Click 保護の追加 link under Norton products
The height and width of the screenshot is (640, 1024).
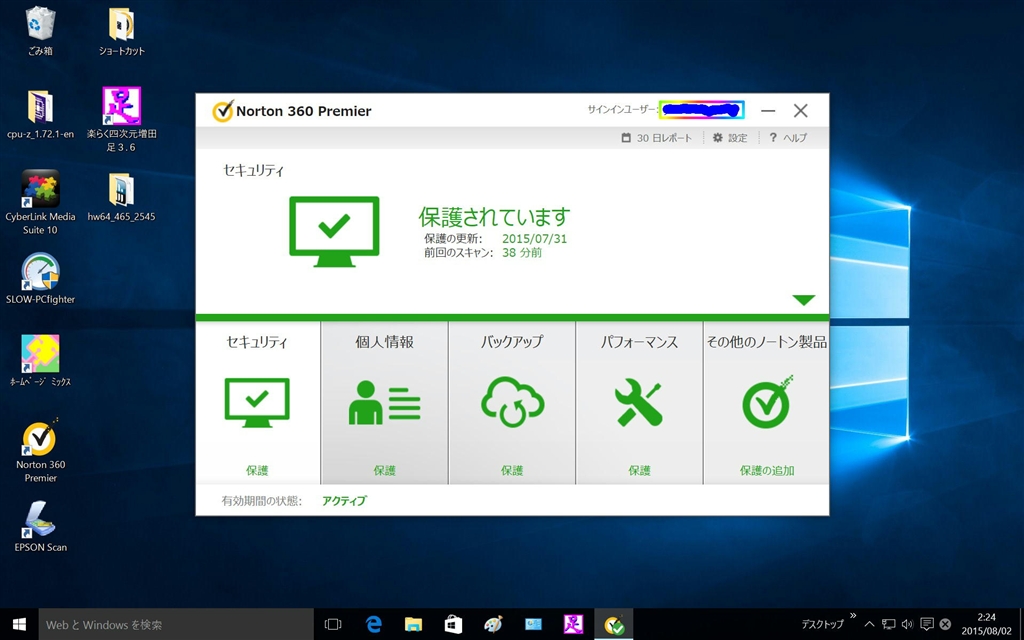767,471
